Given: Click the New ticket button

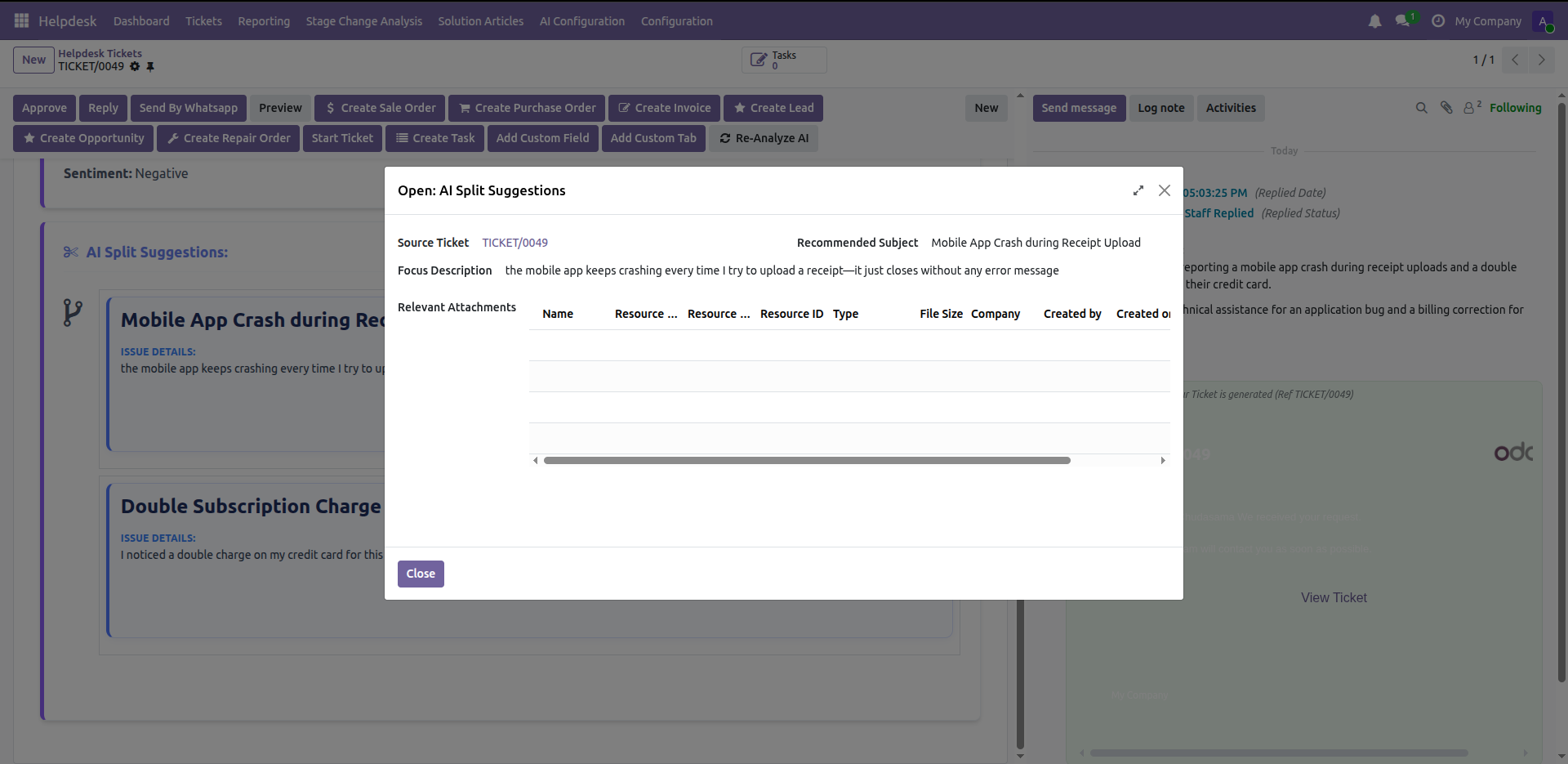Looking at the screenshot, I should click(x=33, y=60).
